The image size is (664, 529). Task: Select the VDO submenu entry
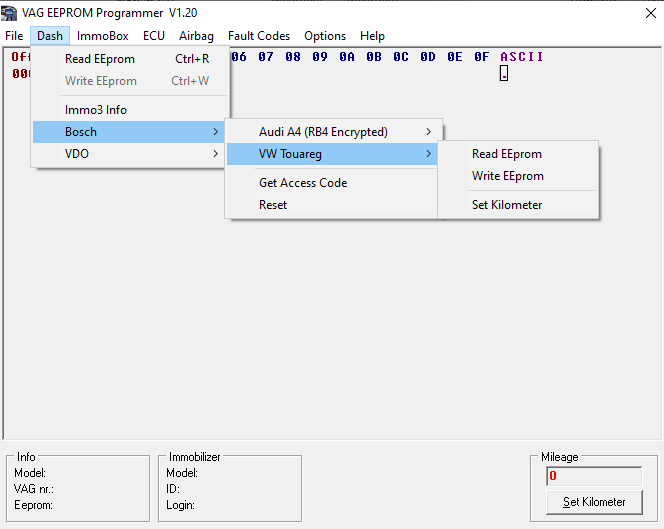130,154
